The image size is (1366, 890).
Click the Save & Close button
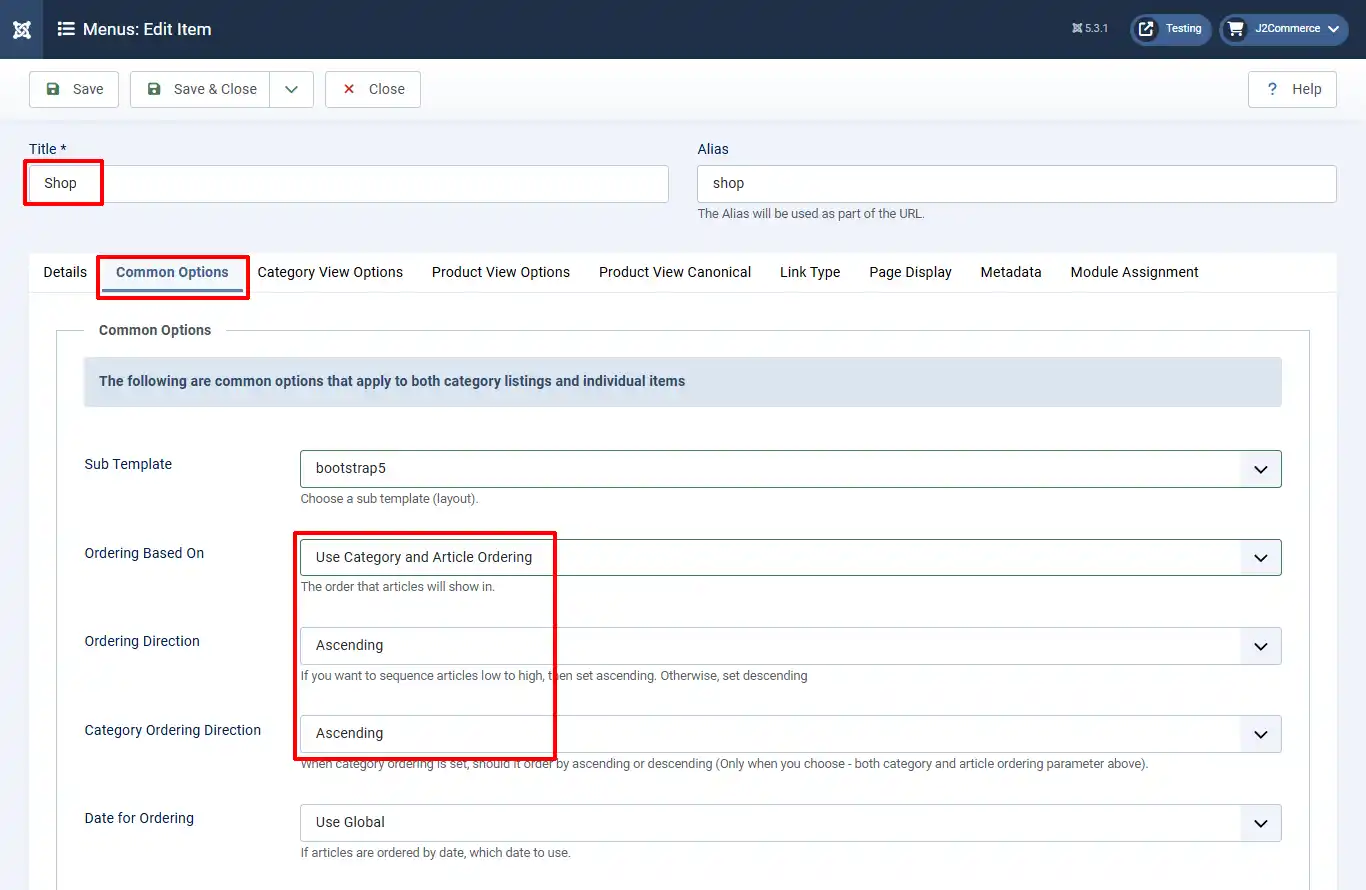point(200,89)
